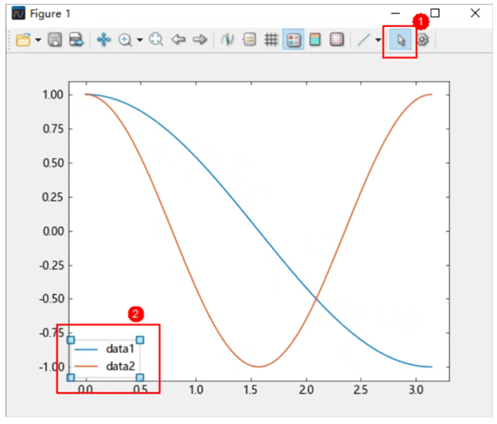
Task: Select the zoom magnifier tool
Action: click(x=125, y=40)
